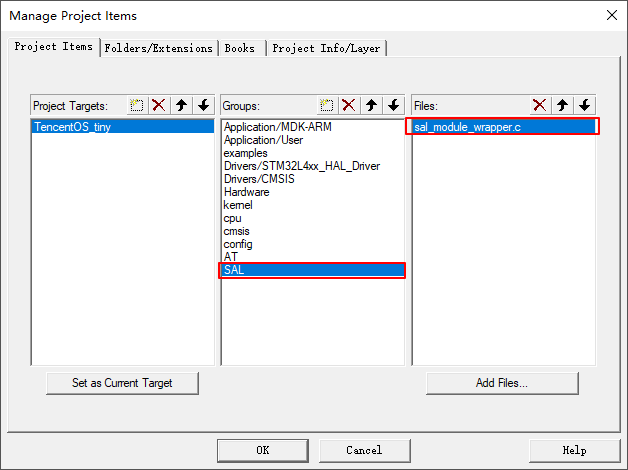The height and width of the screenshot is (470, 628).
Task: Open Help for this dialog
Action: (574, 450)
